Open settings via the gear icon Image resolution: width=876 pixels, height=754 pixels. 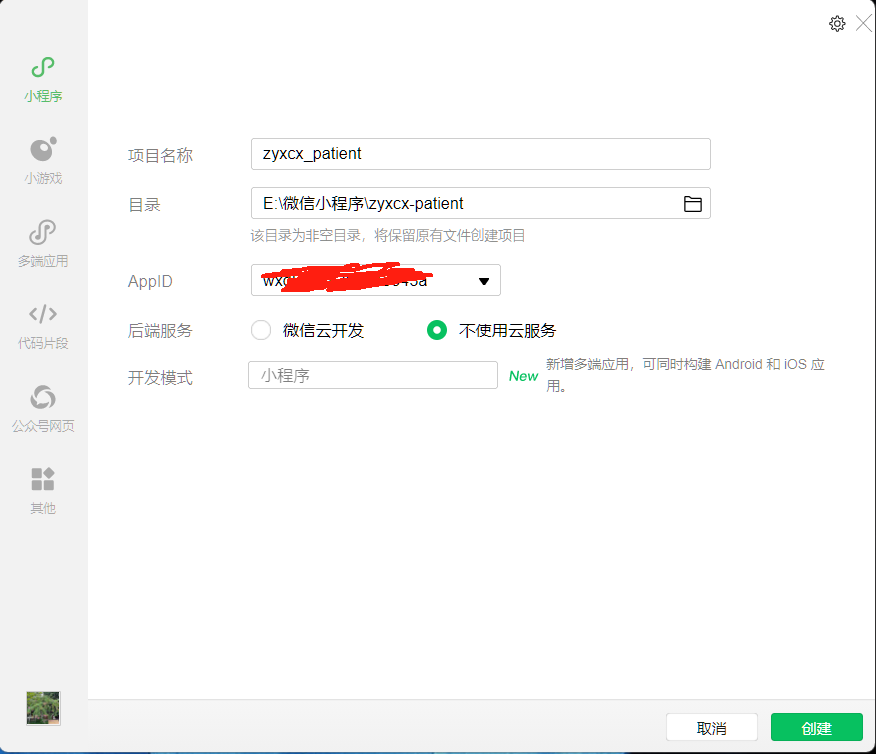837,23
